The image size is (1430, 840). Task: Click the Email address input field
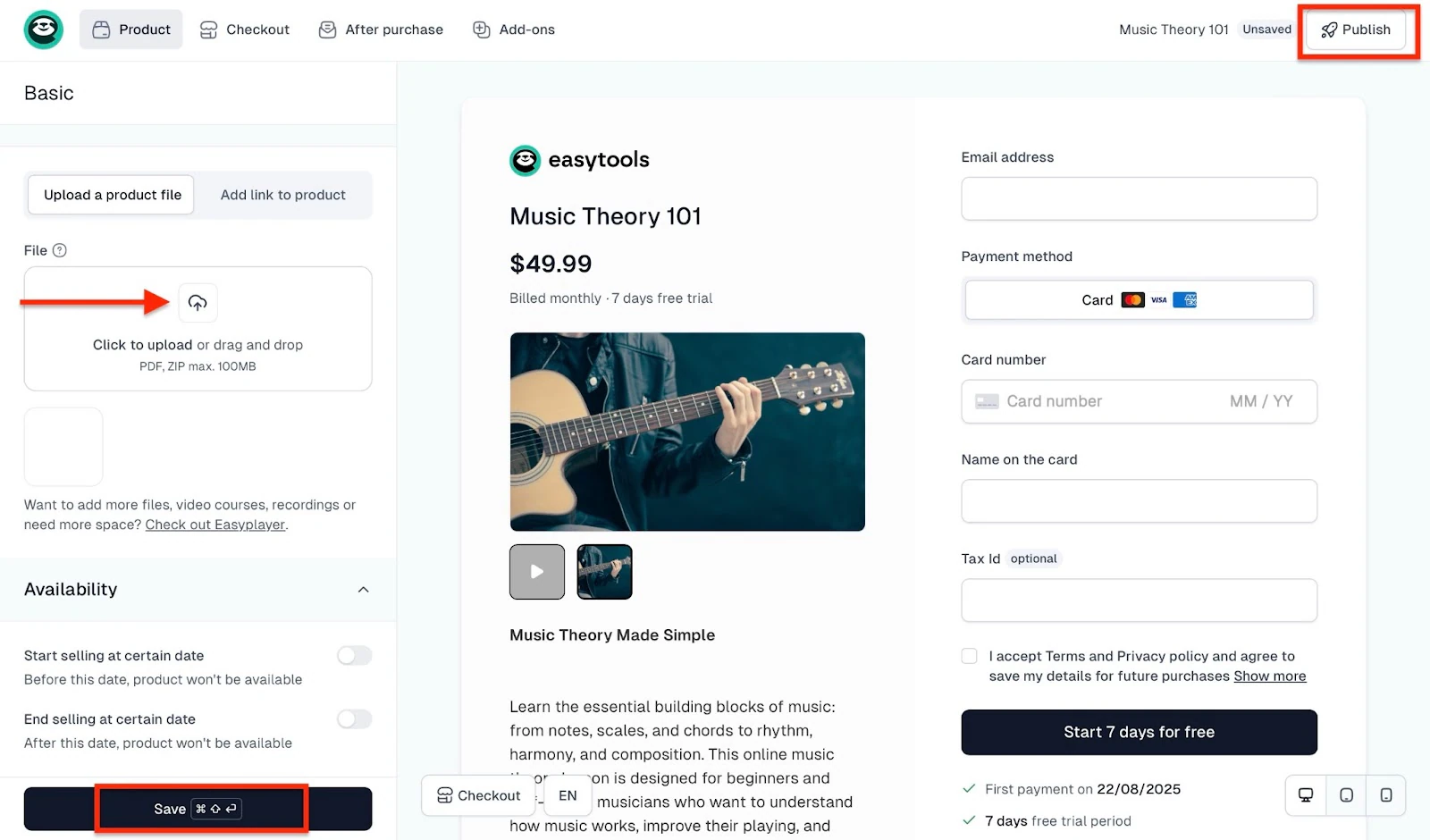(x=1139, y=198)
